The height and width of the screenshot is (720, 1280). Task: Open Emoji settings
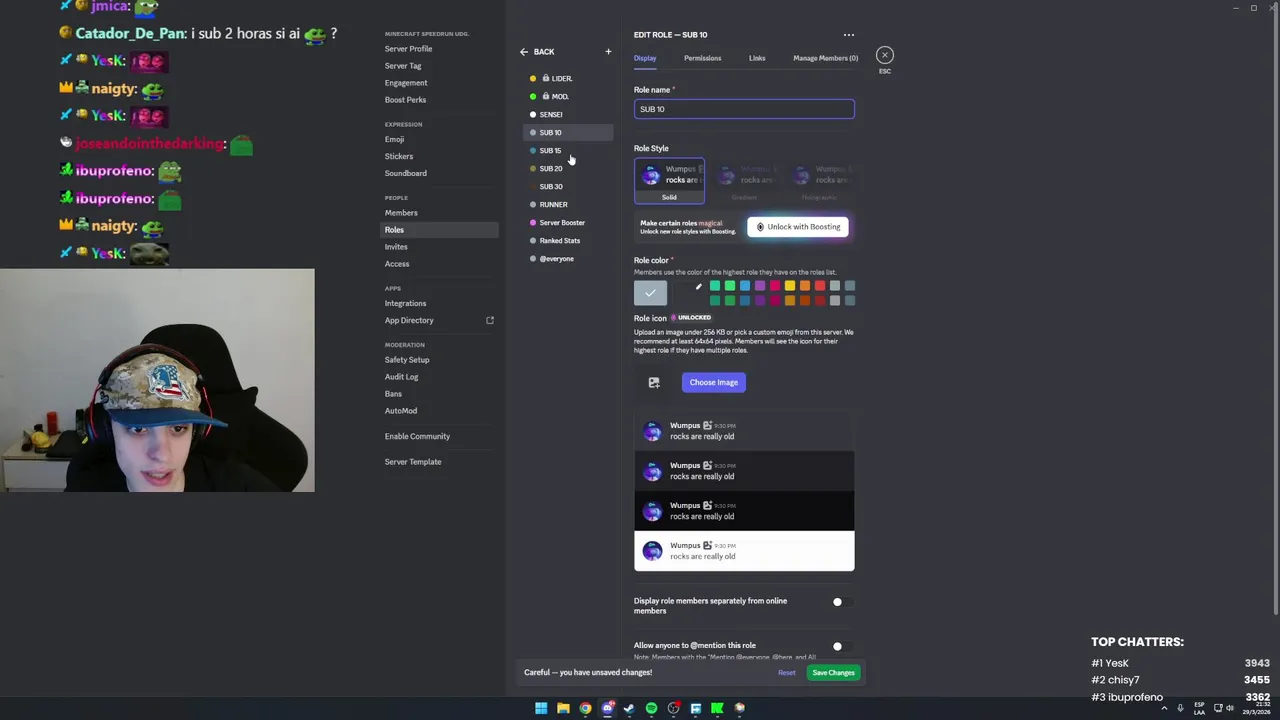(394, 139)
